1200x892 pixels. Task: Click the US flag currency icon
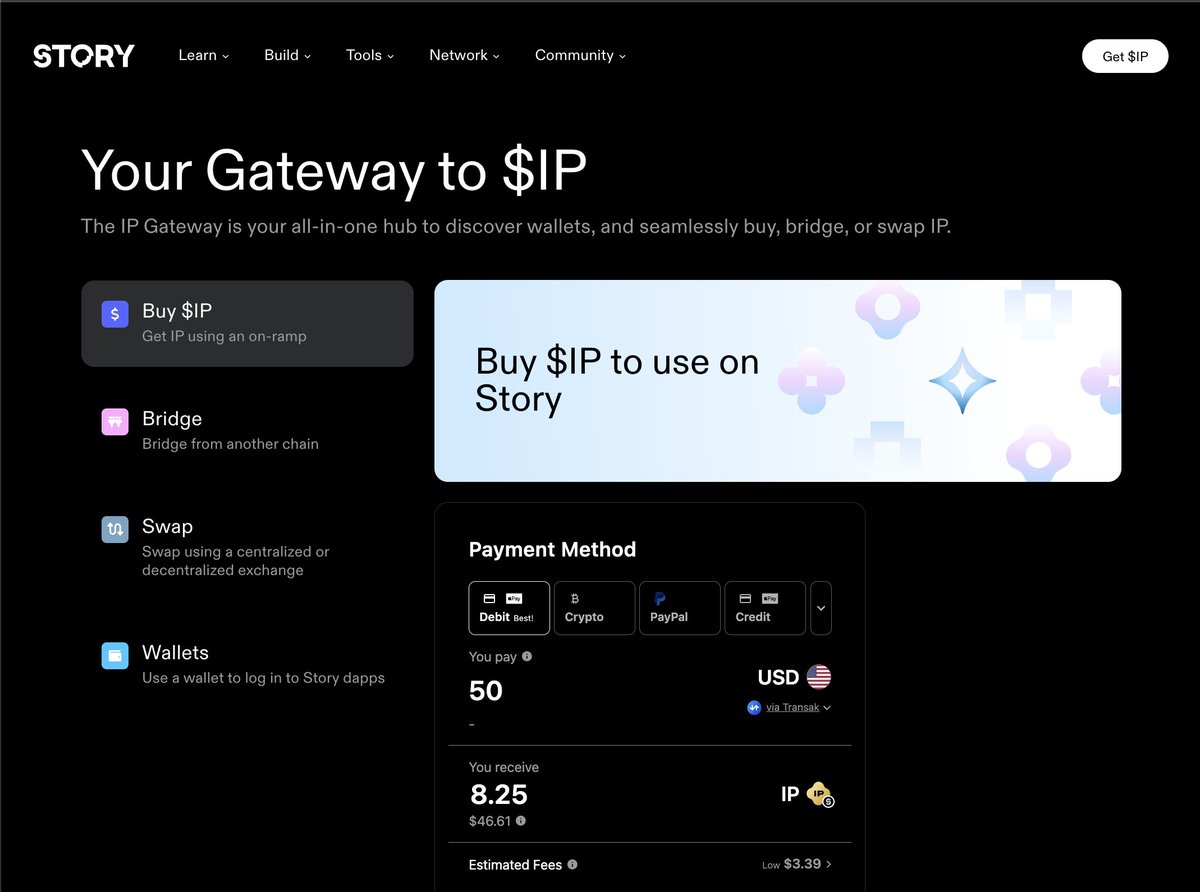click(x=819, y=677)
